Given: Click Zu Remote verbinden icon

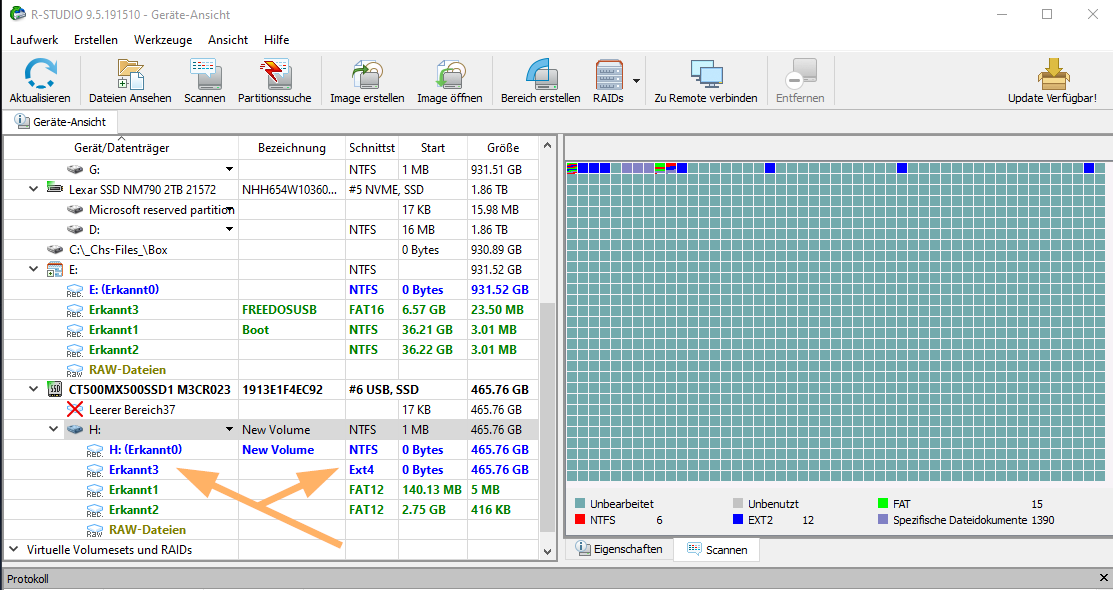Looking at the screenshot, I should click(706, 75).
